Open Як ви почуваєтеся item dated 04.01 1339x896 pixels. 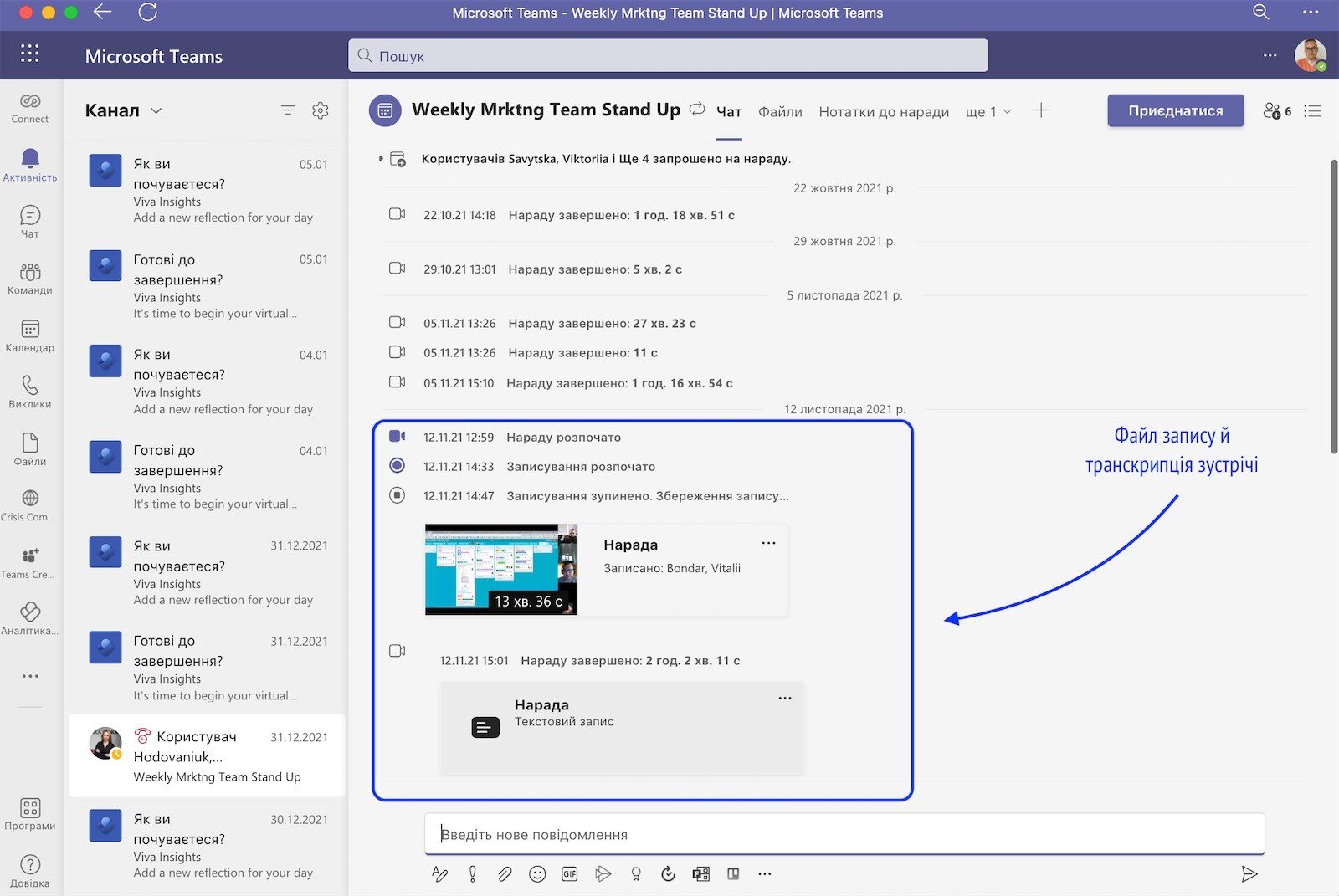point(207,381)
